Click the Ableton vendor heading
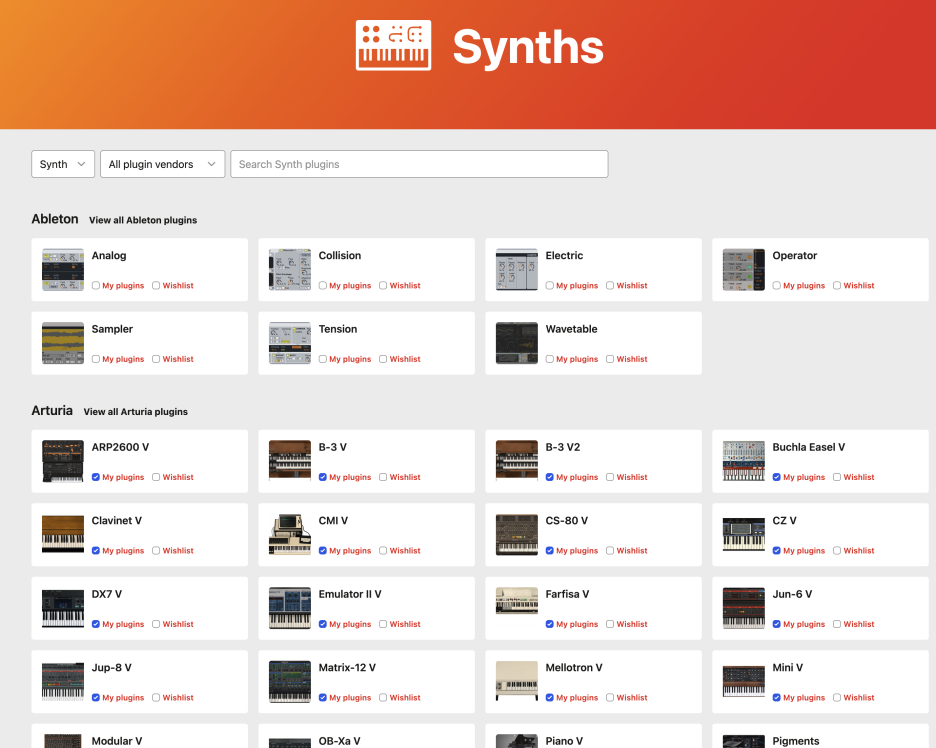 [55, 219]
